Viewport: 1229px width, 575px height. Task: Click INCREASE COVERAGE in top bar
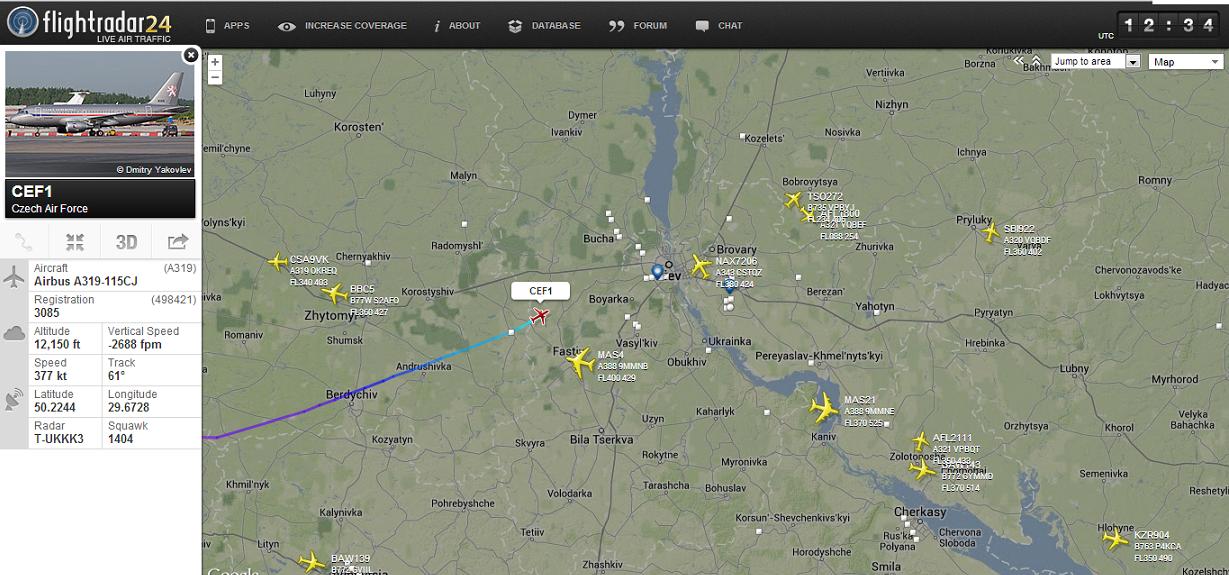point(342,26)
